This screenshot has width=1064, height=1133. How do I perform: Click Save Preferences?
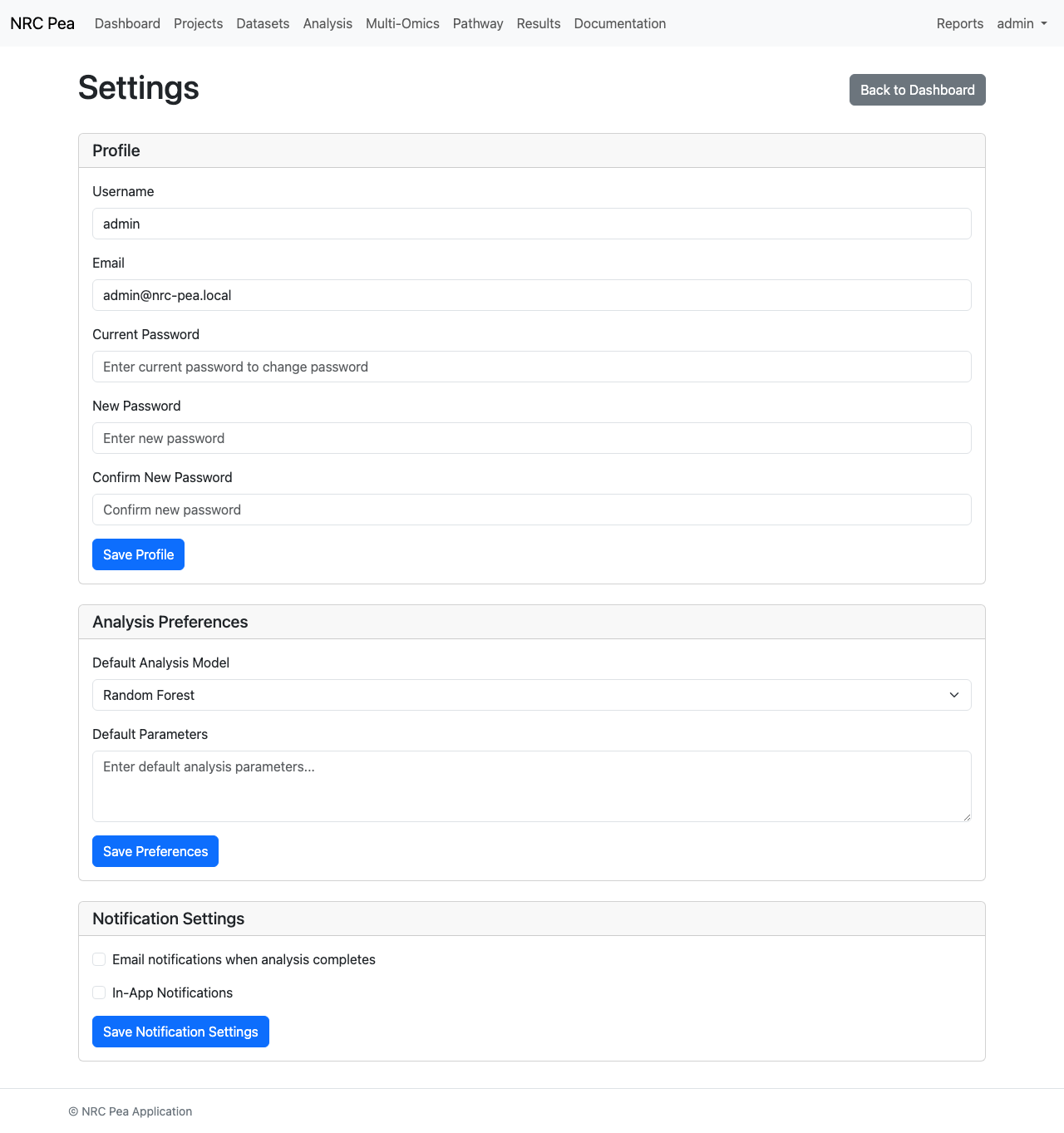click(155, 851)
